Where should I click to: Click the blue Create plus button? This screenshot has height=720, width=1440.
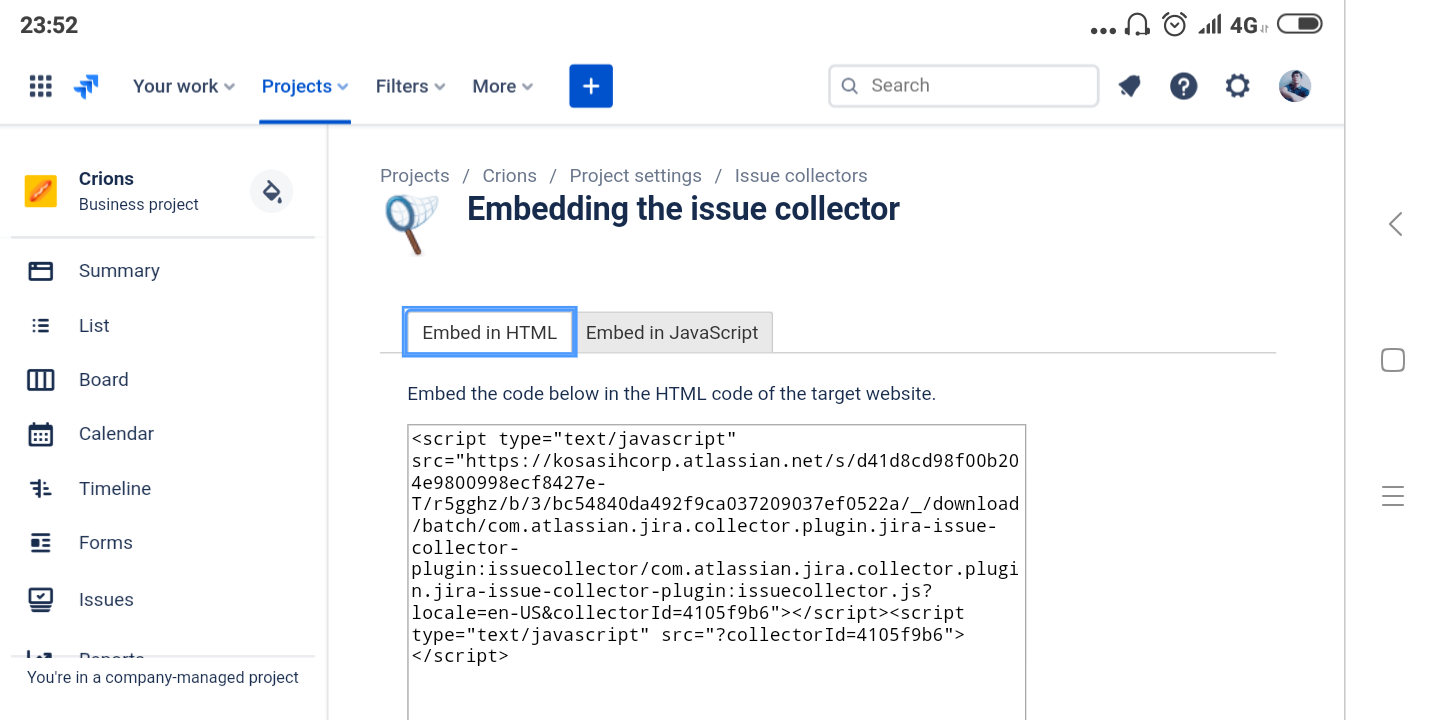(591, 86)
